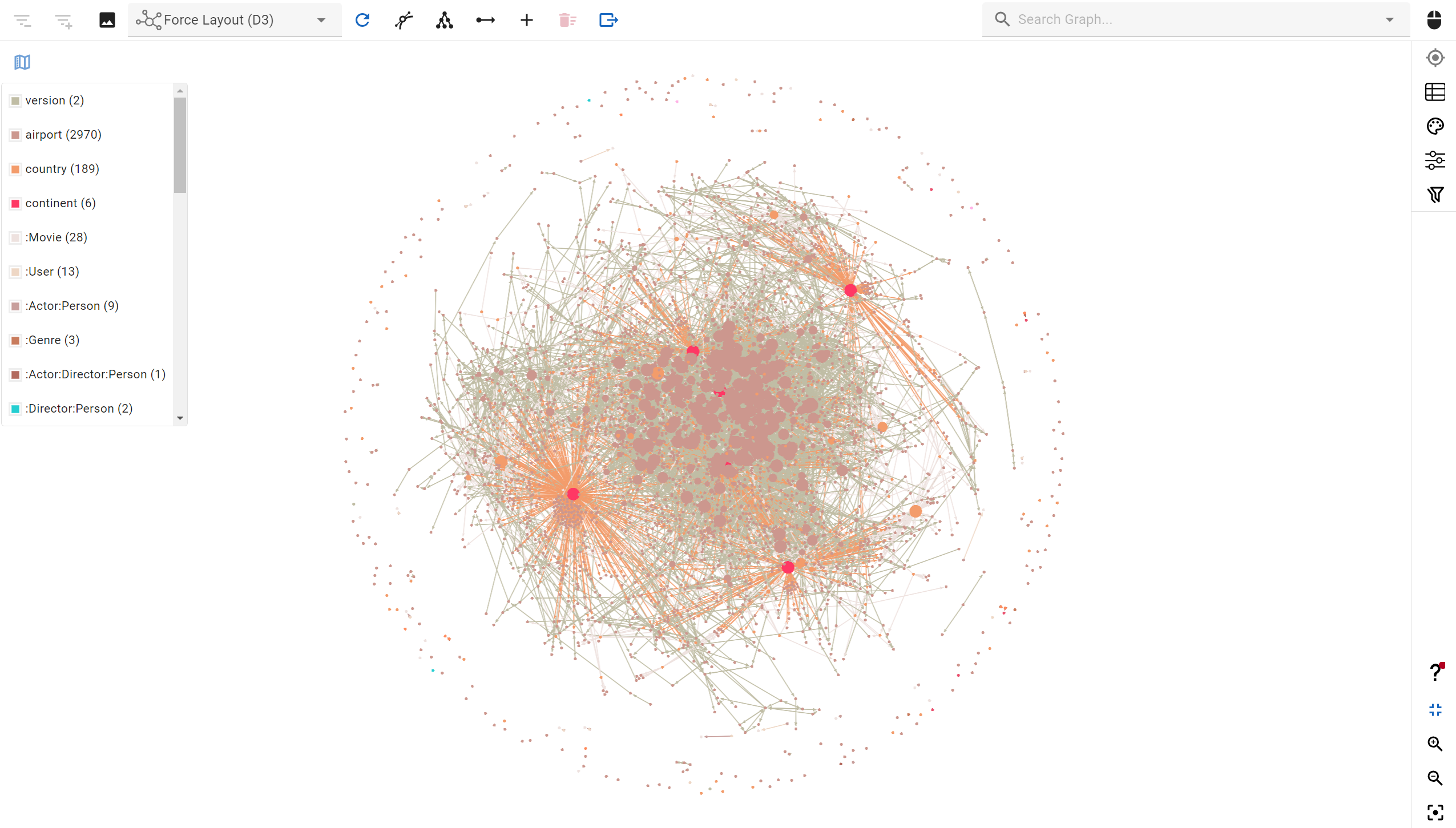Click the :Genre (3) color swatch
This screenshot has width=1456, height=828.
[x=14, y=340]
